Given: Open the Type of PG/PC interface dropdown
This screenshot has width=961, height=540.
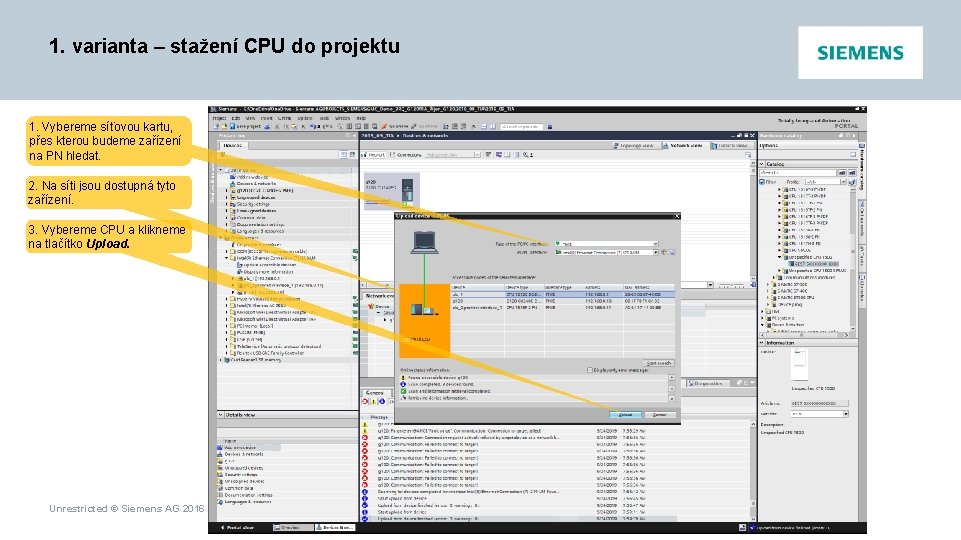Looking at the screenshot, I should coord(655,244).
